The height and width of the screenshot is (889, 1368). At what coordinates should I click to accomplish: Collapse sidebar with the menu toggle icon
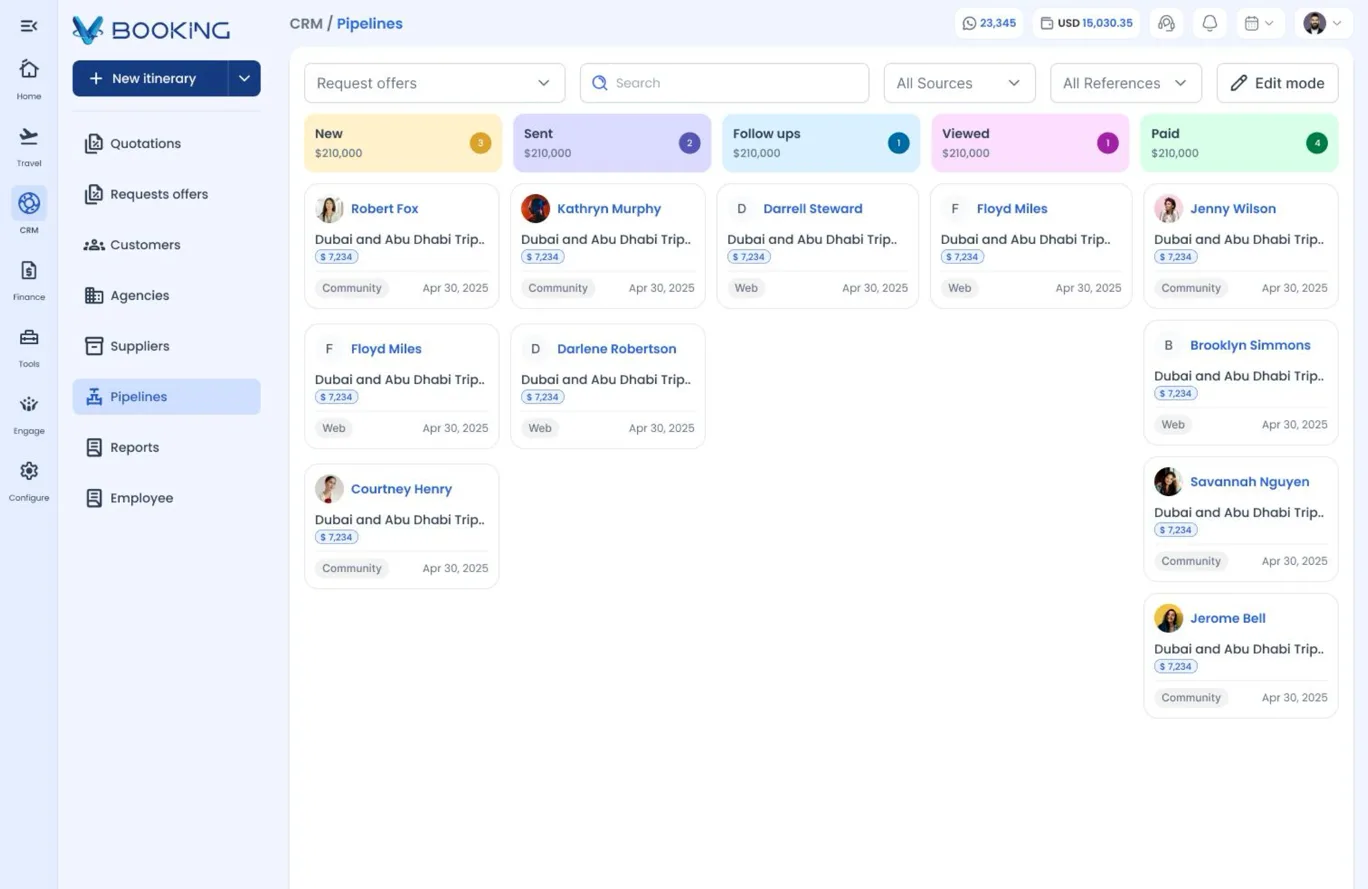click(x=29, y=26)
